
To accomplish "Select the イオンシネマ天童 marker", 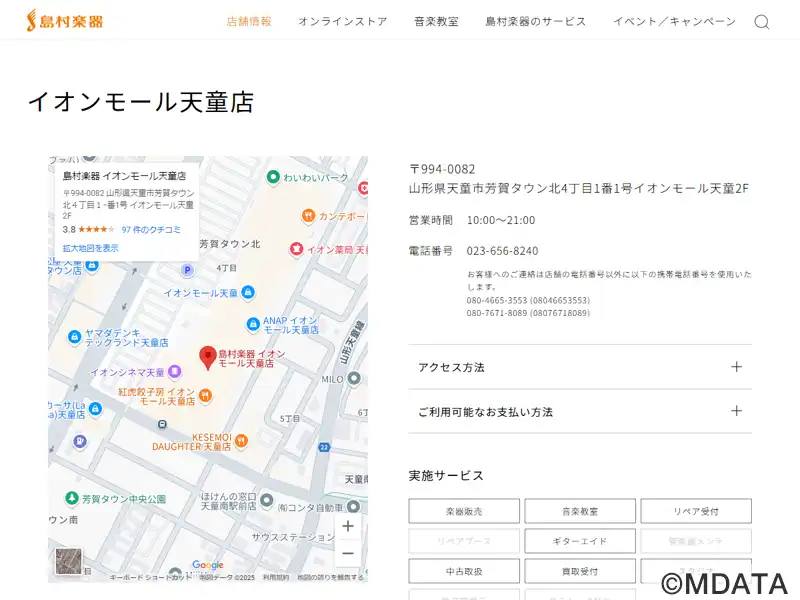I will click(174, 371).
